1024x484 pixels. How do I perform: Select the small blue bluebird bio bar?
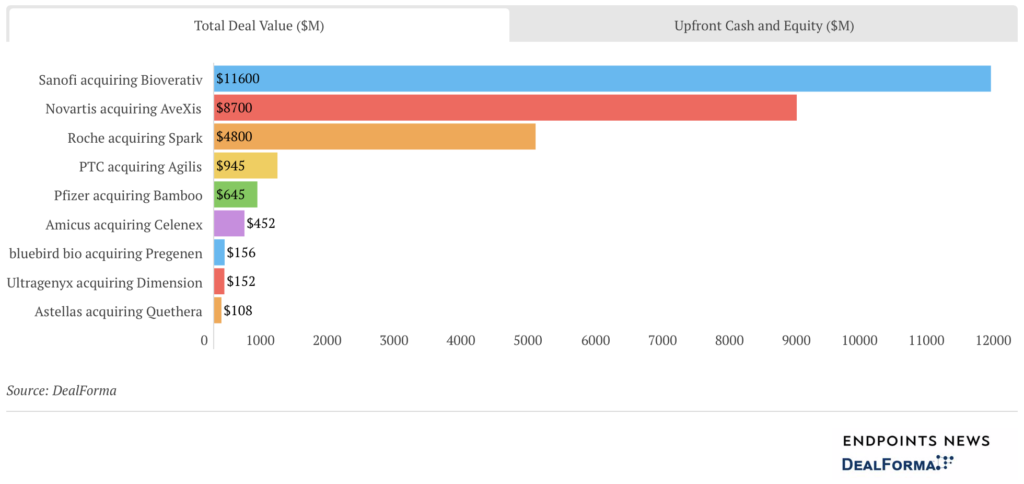click(219, 252)
